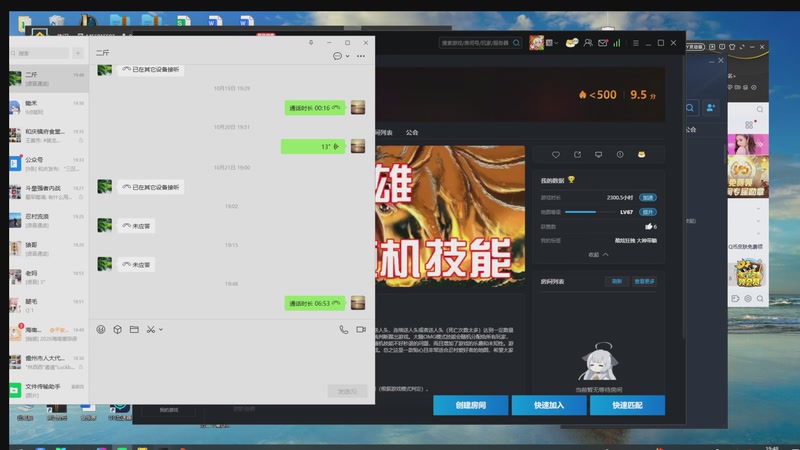Open the 公众号 subscriptions entry
800x450 pixels.
(49, 164)
